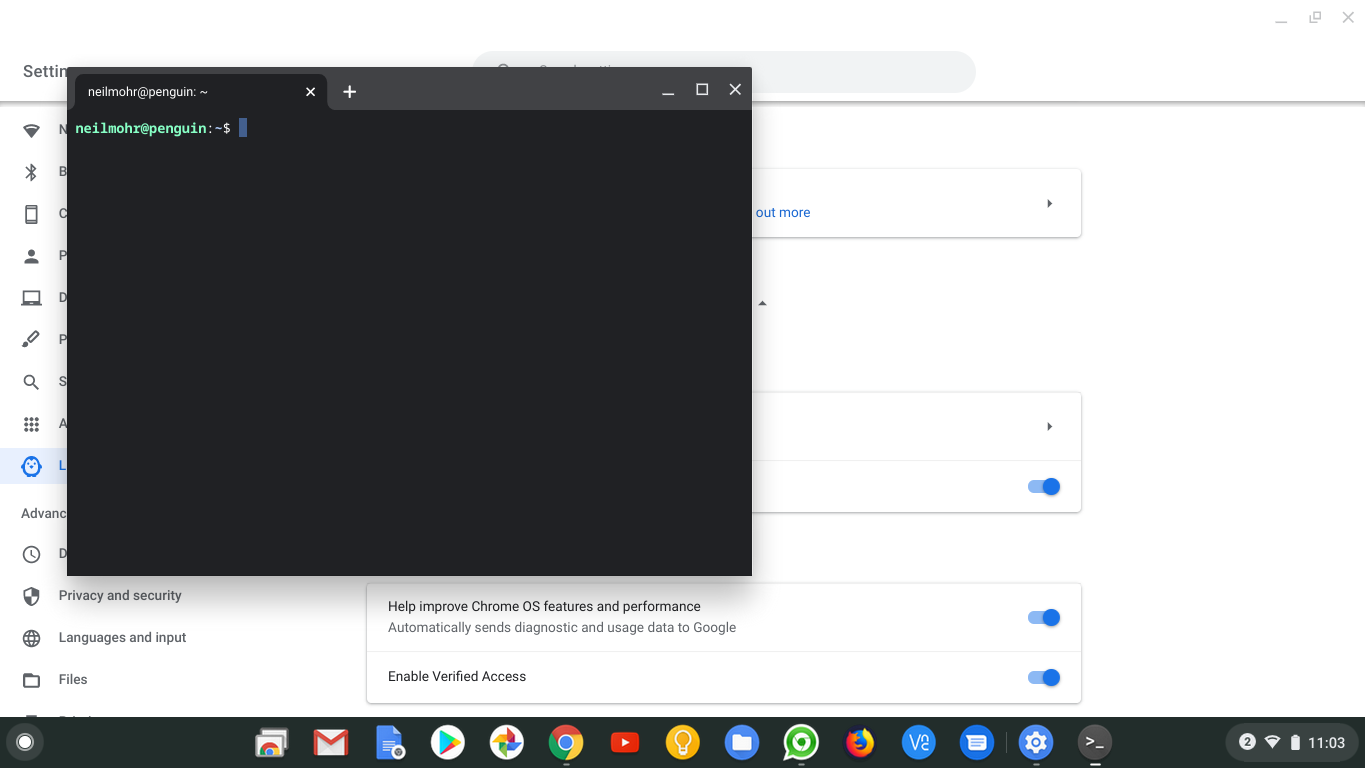Click the Settings gear in the shelf

(1036, 743)
